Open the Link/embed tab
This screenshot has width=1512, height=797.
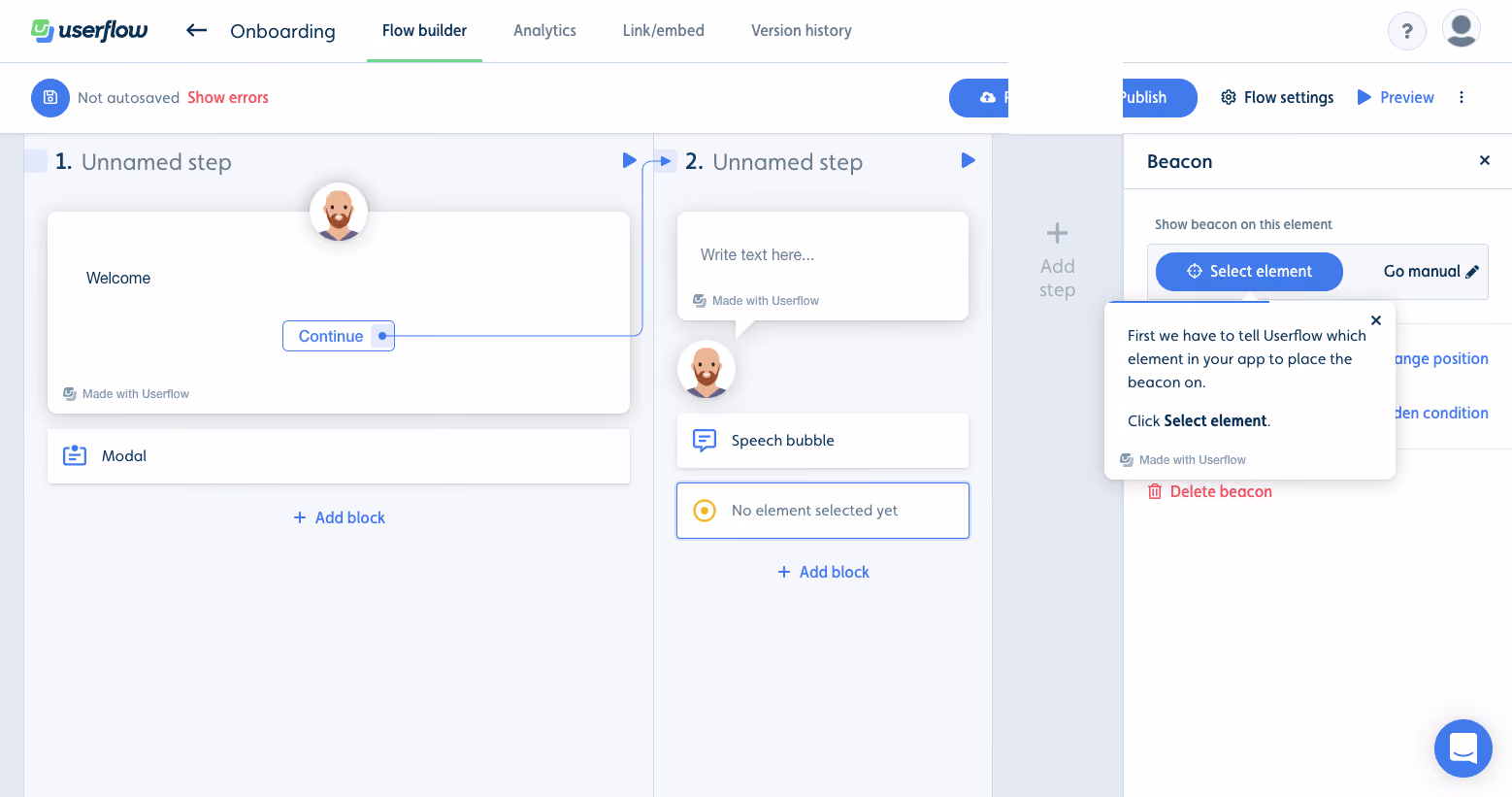[x=664, y=30]
